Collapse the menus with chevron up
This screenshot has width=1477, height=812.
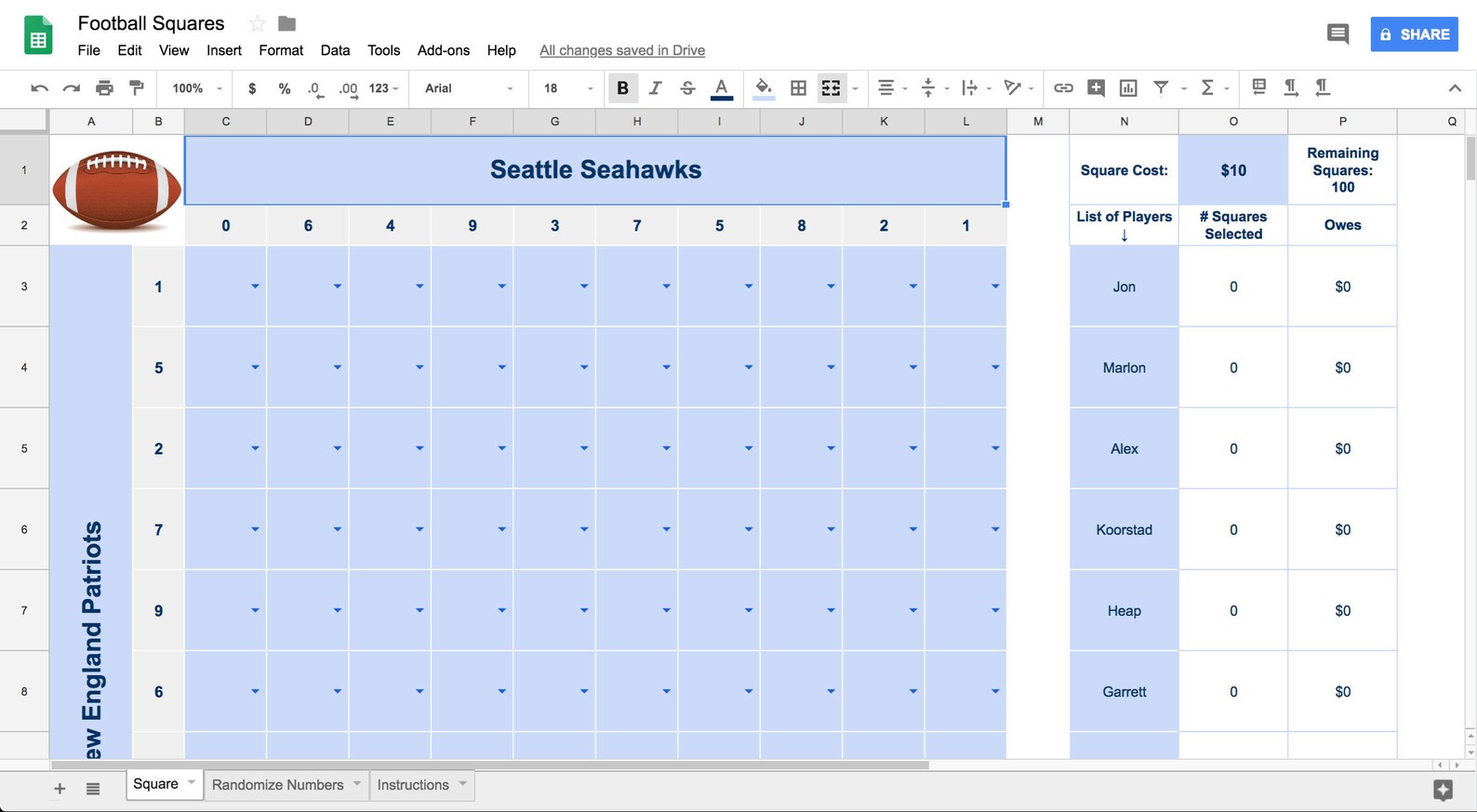point(1455,88)
